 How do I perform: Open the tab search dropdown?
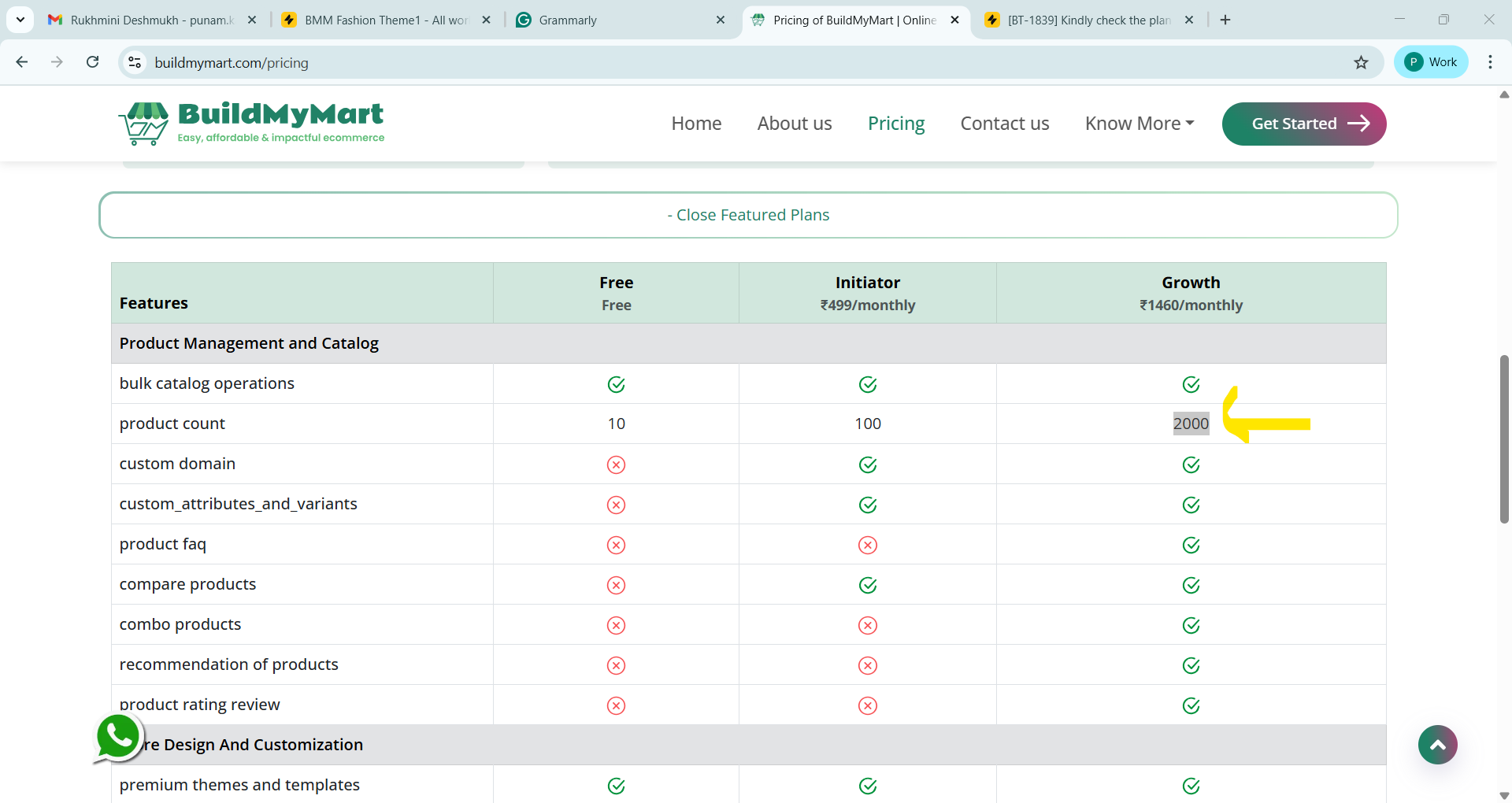[x=20, y=20]
